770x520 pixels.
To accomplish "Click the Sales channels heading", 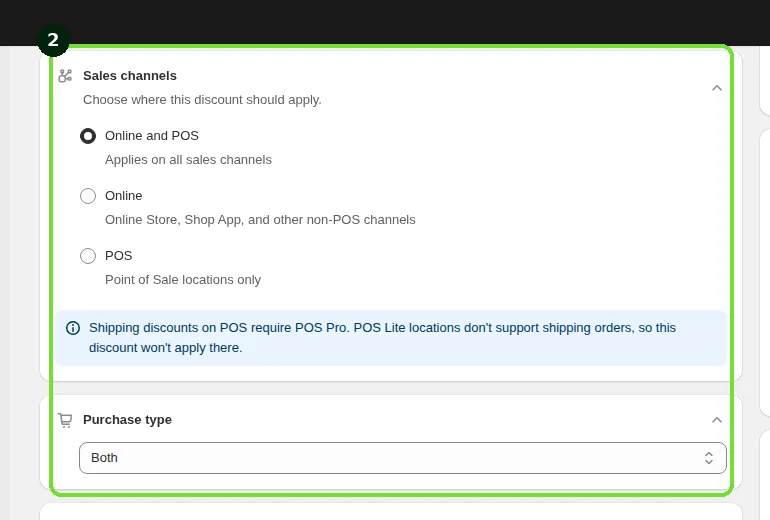I will pyautogui.click(x=130, y=76).
